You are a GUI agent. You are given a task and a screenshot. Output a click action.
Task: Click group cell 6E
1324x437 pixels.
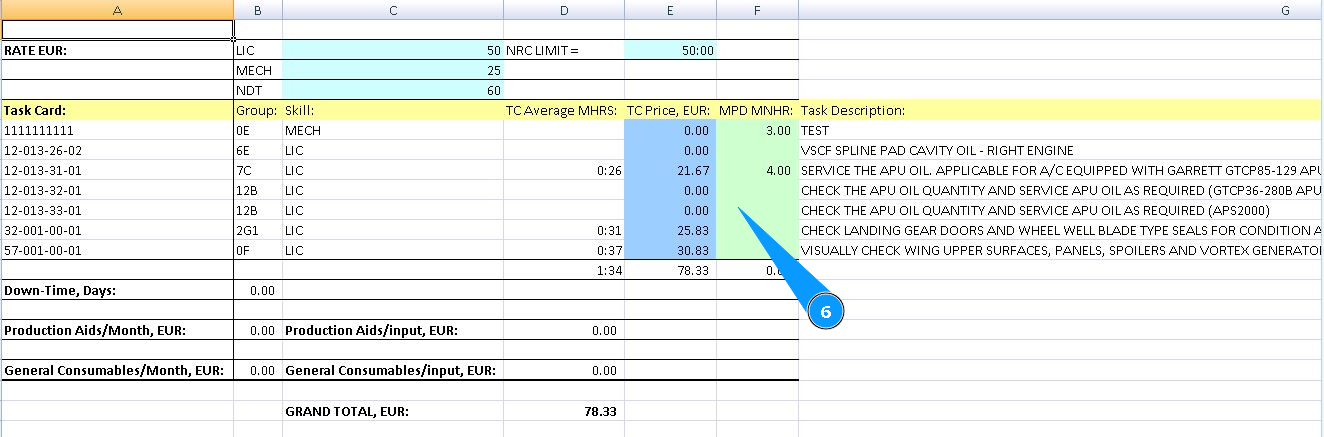[258, 150]
